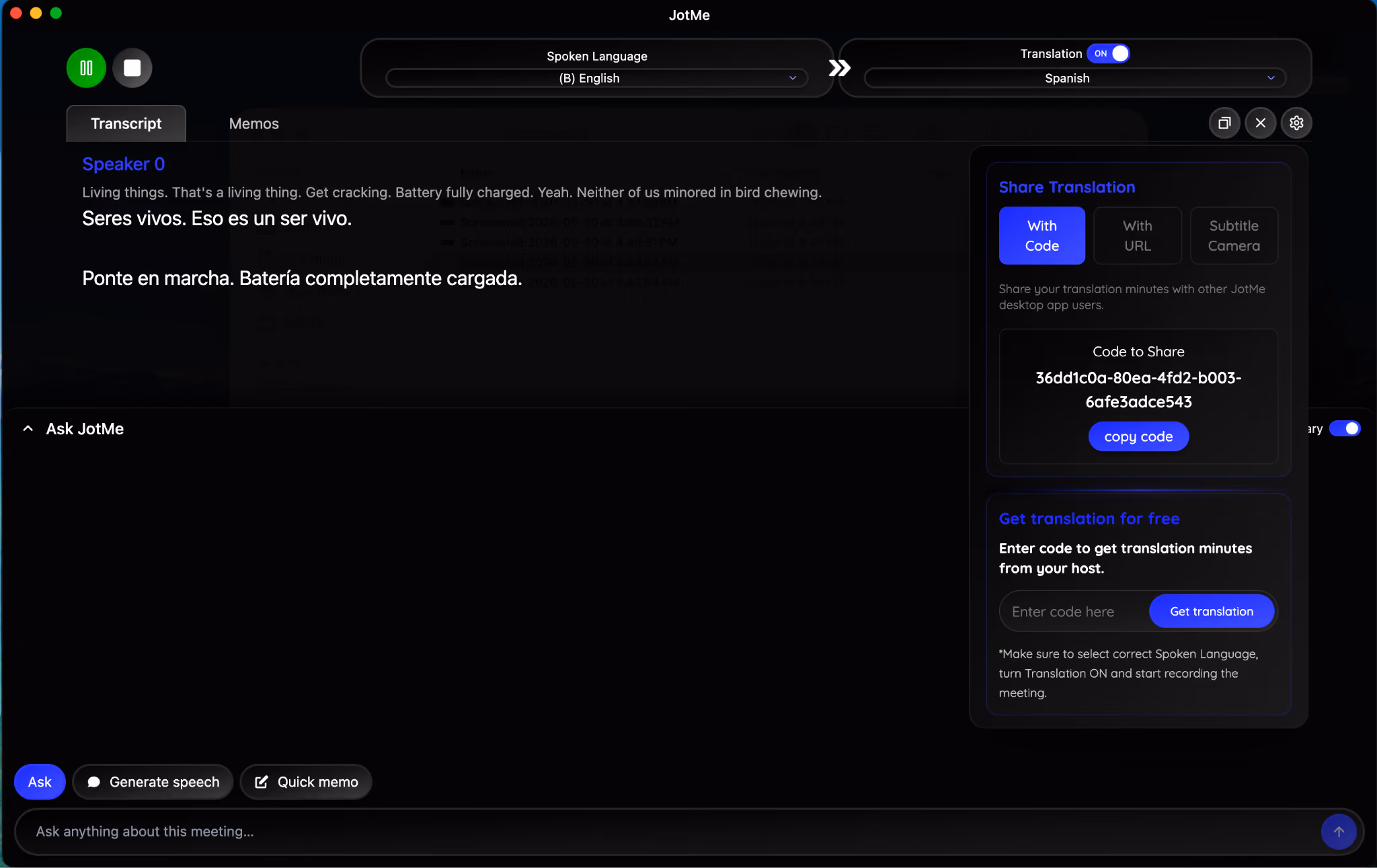
Task: Select the With URL share option
Action: (1138, 236)
